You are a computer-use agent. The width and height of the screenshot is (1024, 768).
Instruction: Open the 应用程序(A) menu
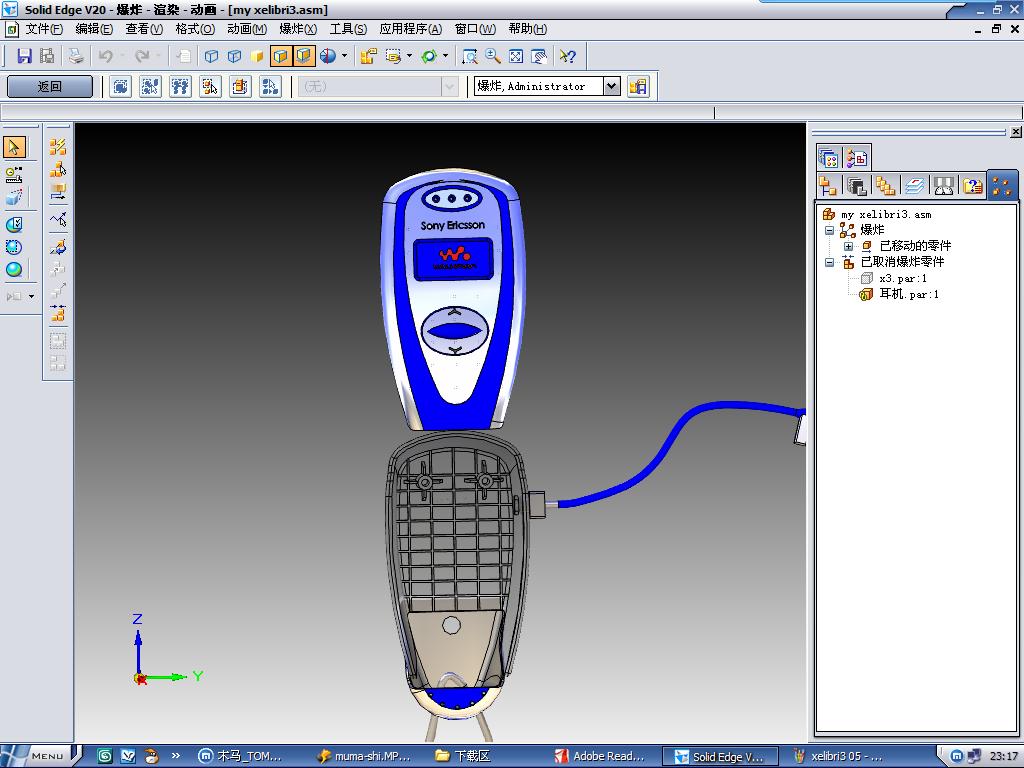pyautogui.click(x=410, y=29)
